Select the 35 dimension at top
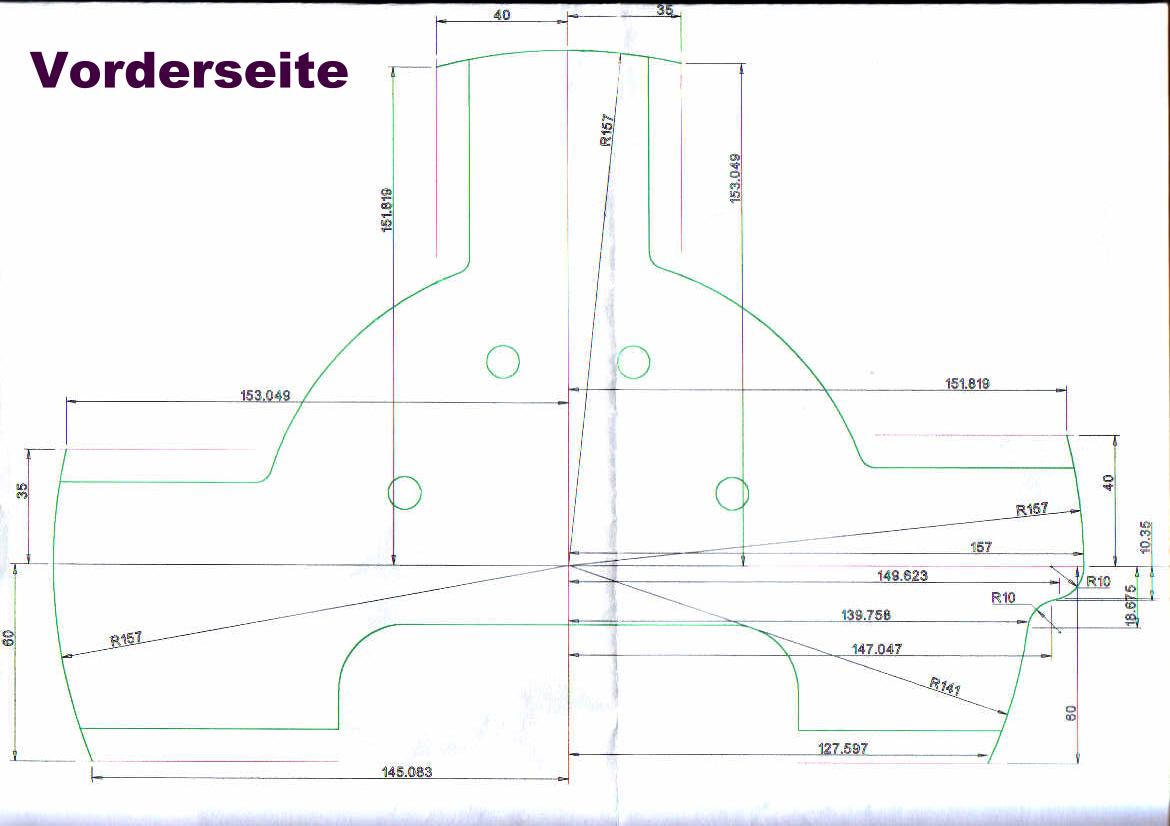 pos(666,10)
